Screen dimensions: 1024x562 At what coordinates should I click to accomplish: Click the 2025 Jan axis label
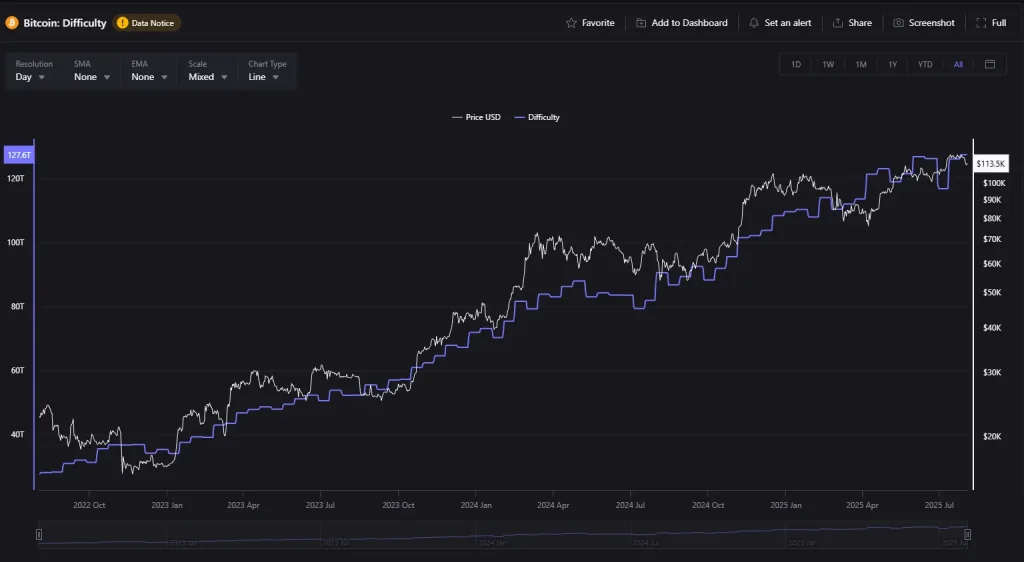786,505
